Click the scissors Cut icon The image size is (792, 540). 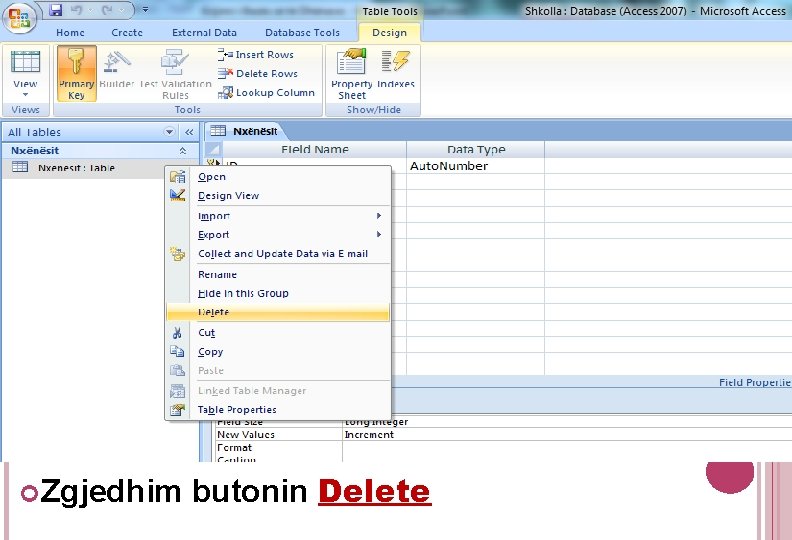[x=177, y=332]
